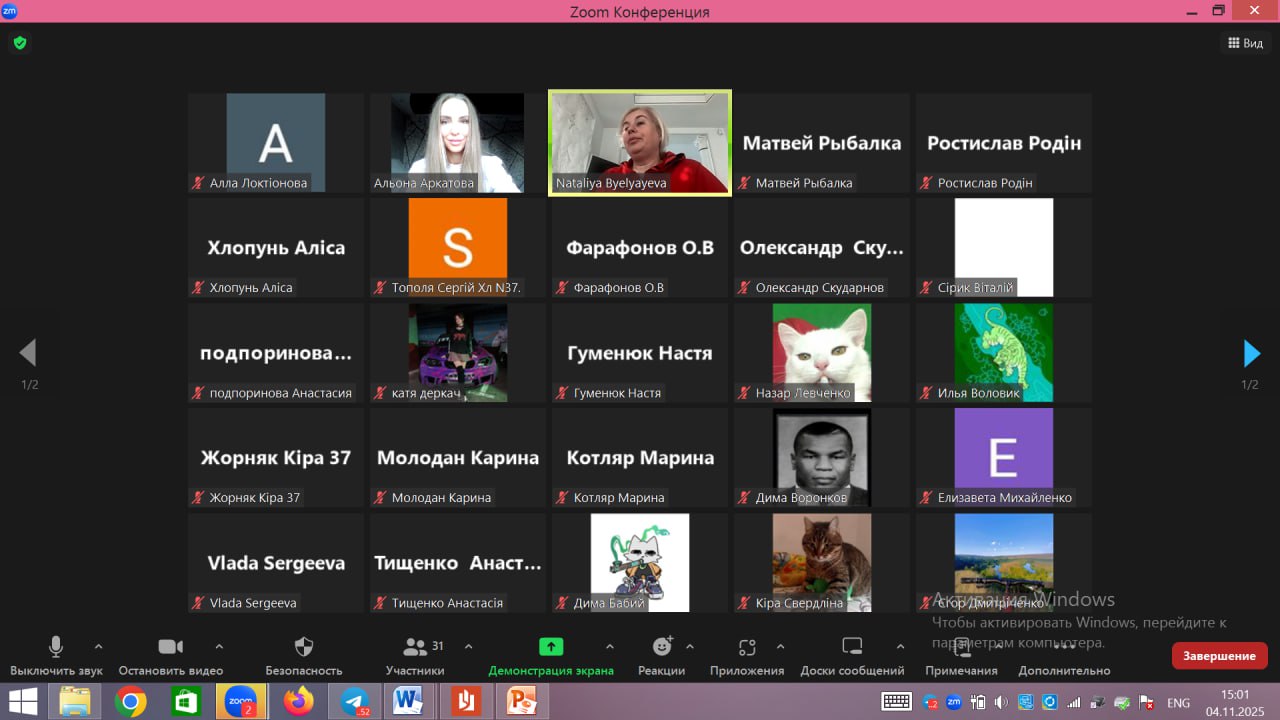Click the green encryption shield icon
1280x720 pixels.
click(x=19, y=43)
